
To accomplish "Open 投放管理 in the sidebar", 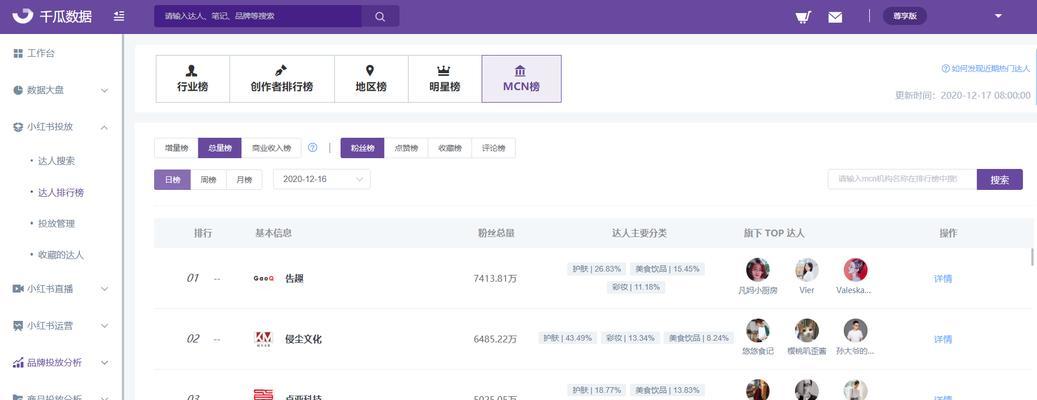I will pos(56,223).
